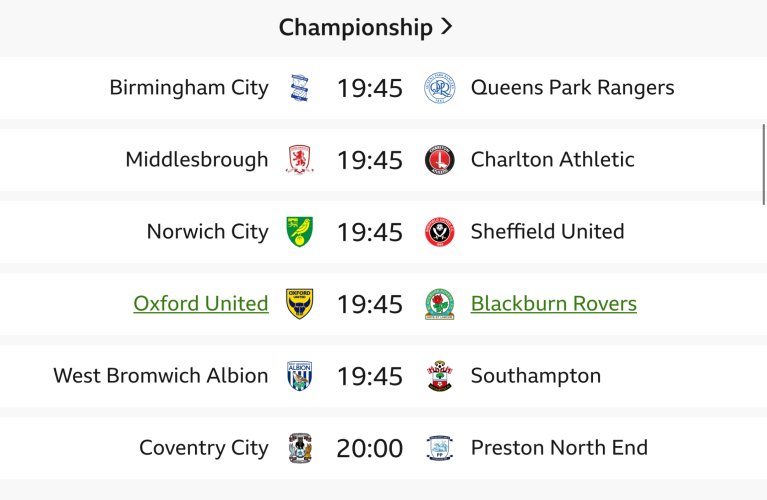
Task: Click the West Bromwich Albion crest
Action: [x=299, y=376]
